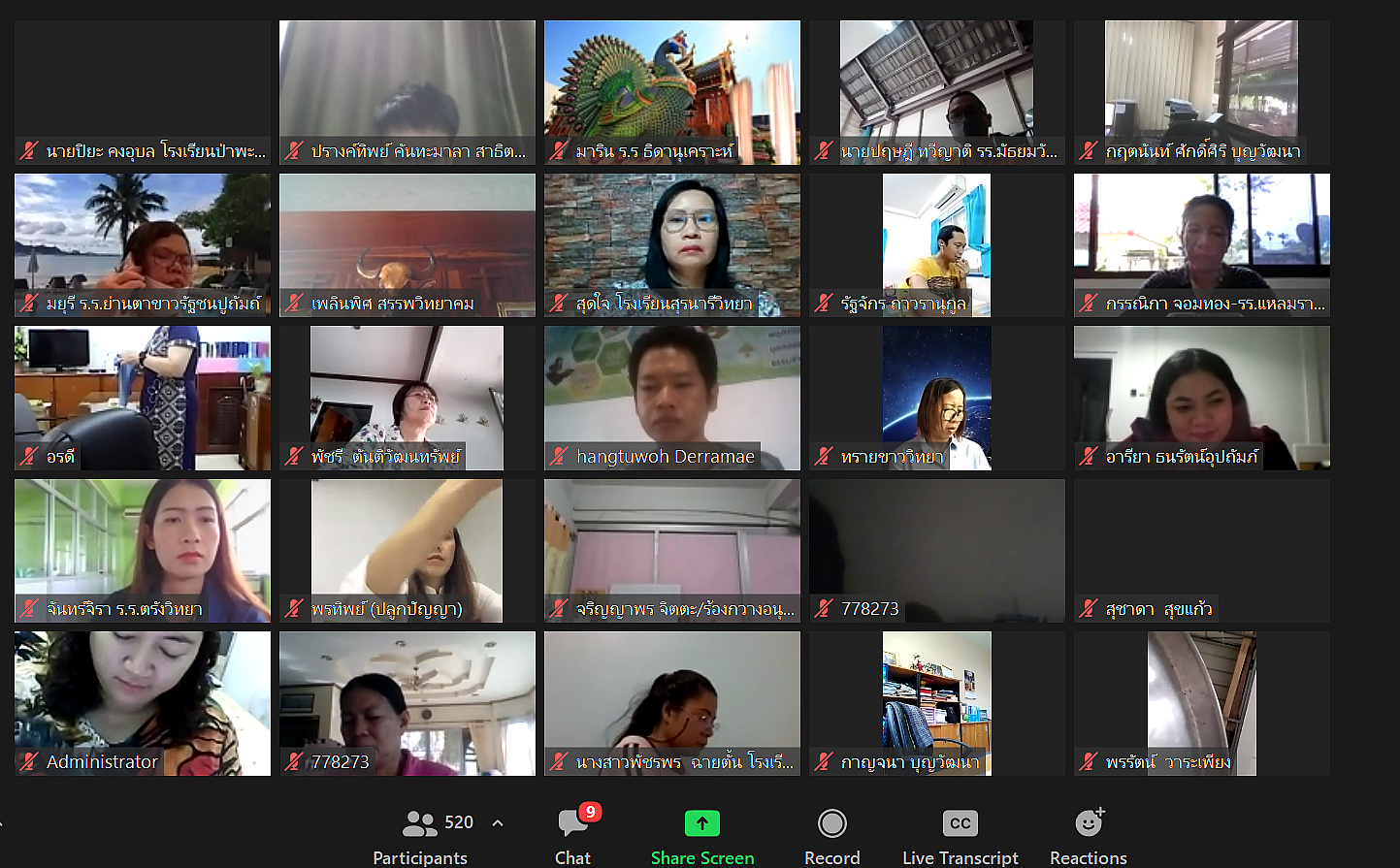Click muted mic icon on Administrator tile
This screenshot has height=868, width=1400.
coord(29,762)
